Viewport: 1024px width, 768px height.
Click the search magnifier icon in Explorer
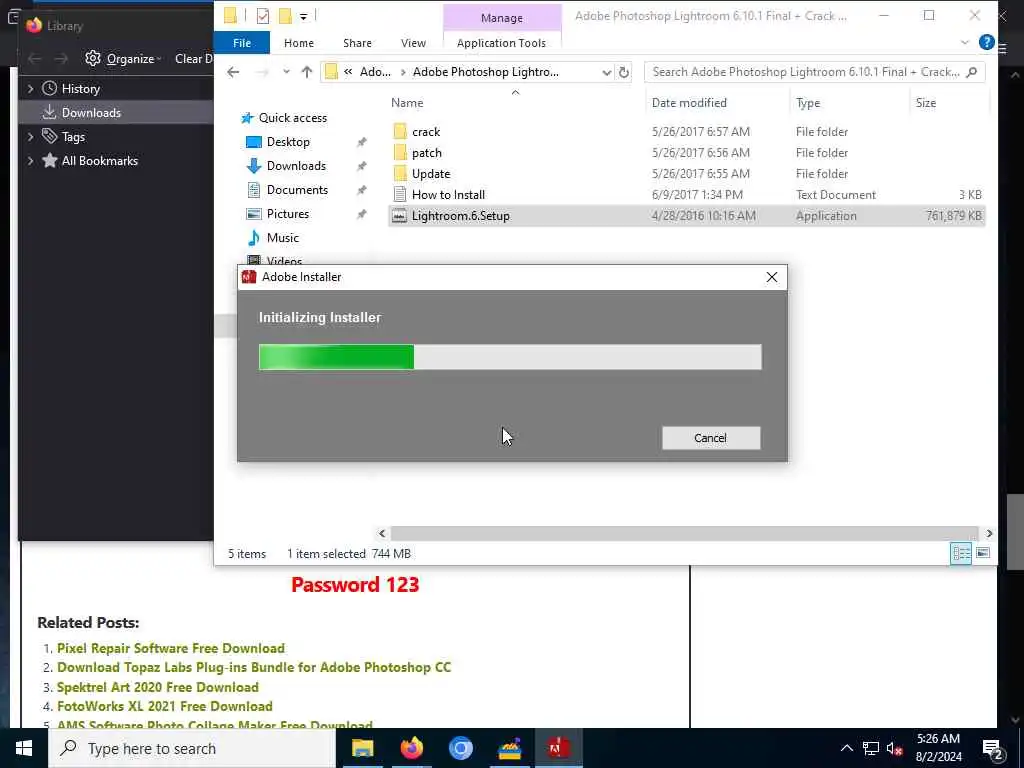coord(972,72)
